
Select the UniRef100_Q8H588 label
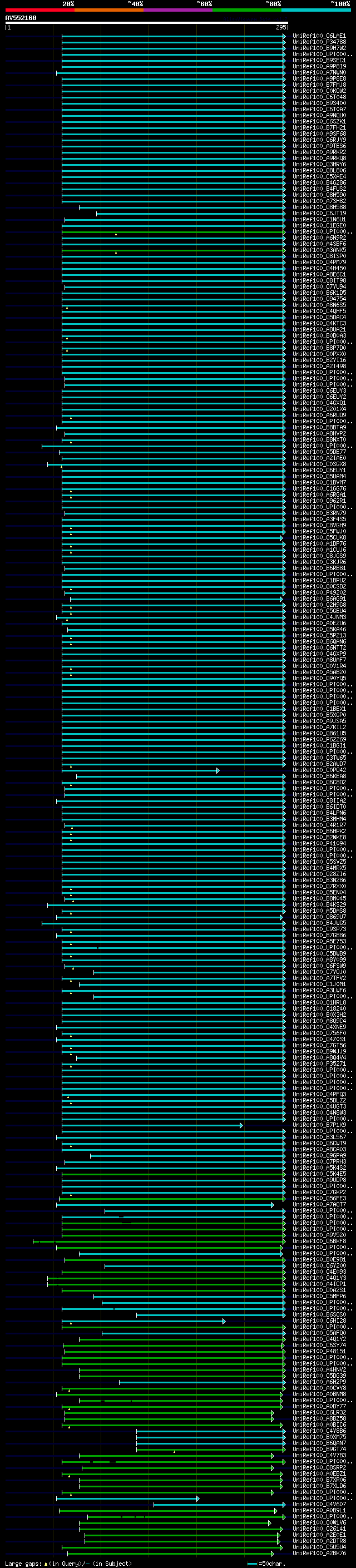coord(319,207)
